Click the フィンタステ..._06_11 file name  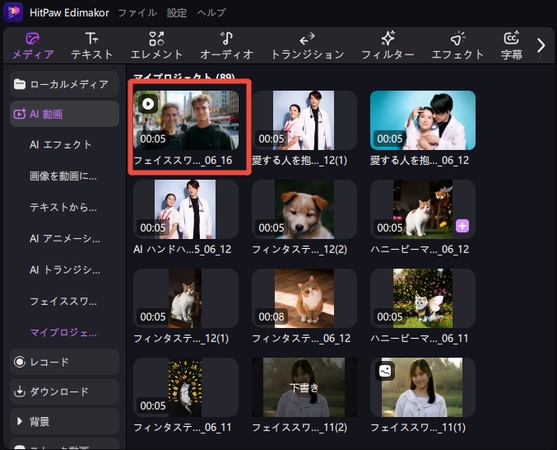point(182,427)
